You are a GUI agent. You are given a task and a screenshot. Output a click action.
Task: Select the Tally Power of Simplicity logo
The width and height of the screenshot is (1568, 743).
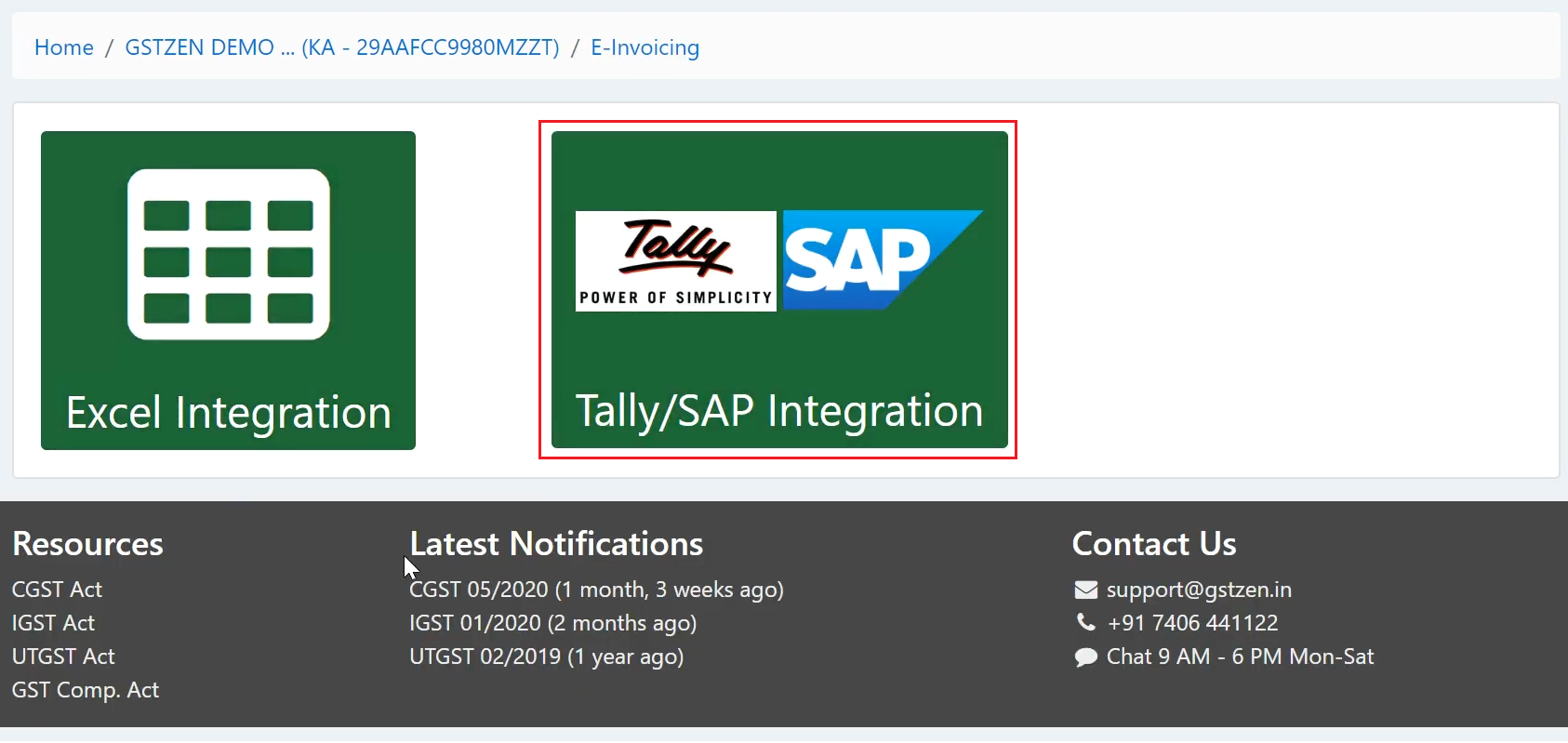(x=676, y=261)
